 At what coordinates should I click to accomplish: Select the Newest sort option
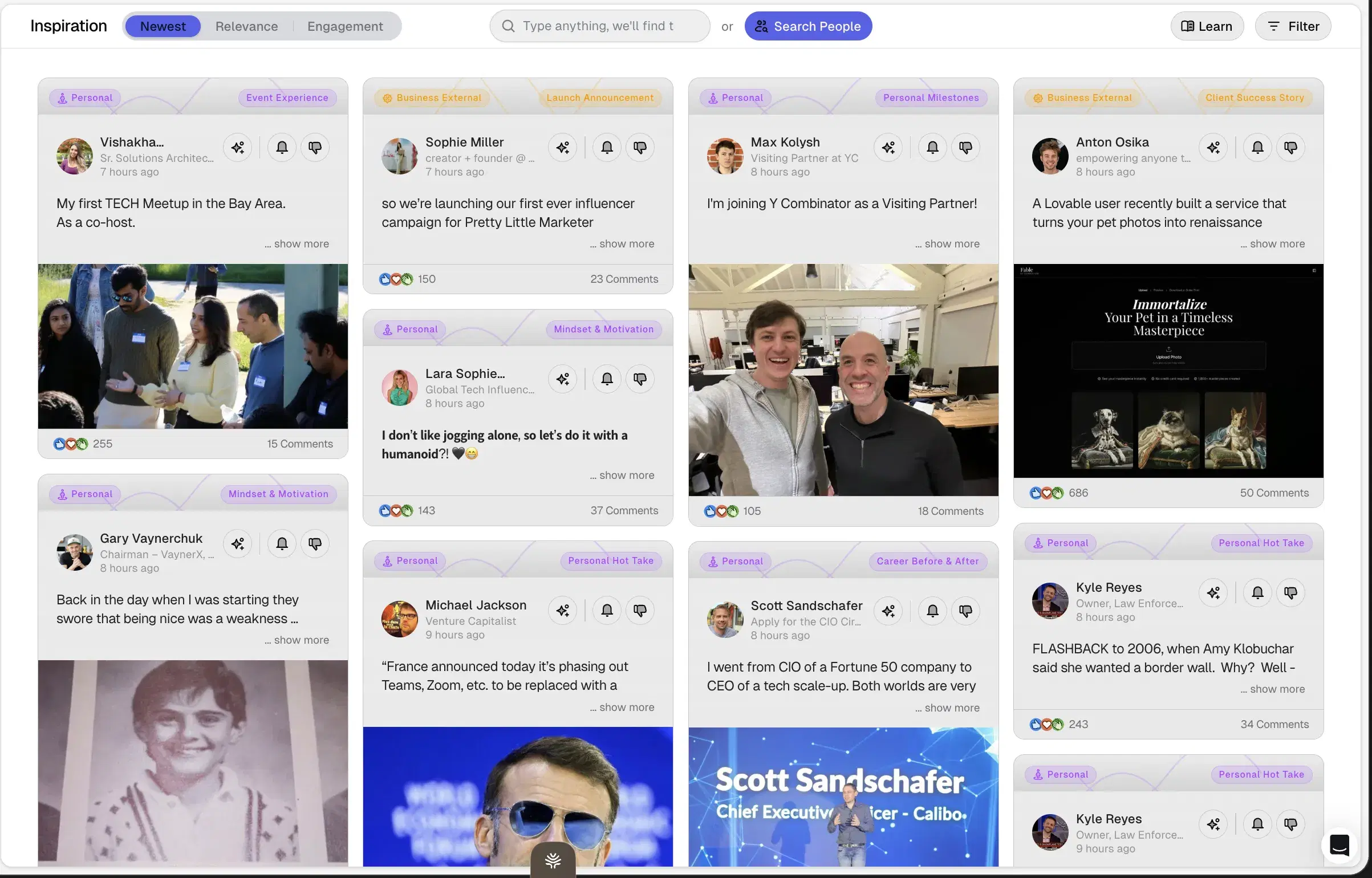[163, 26]
